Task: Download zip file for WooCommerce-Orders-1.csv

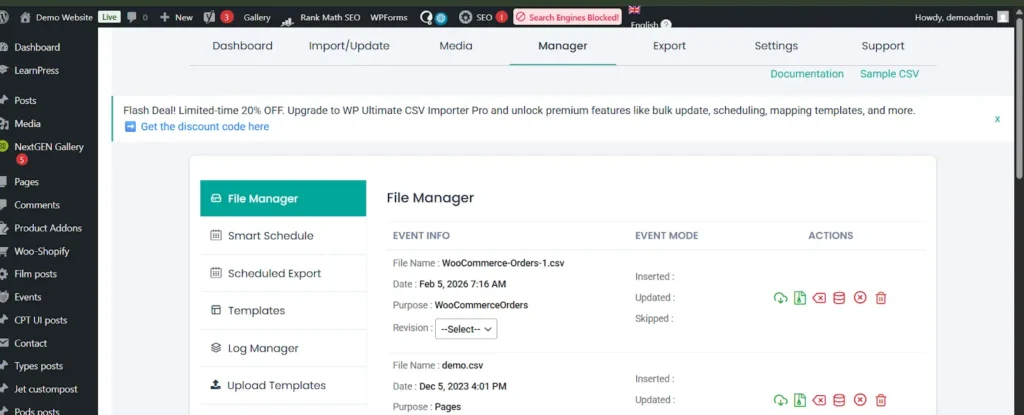Action: pos(799,298)
